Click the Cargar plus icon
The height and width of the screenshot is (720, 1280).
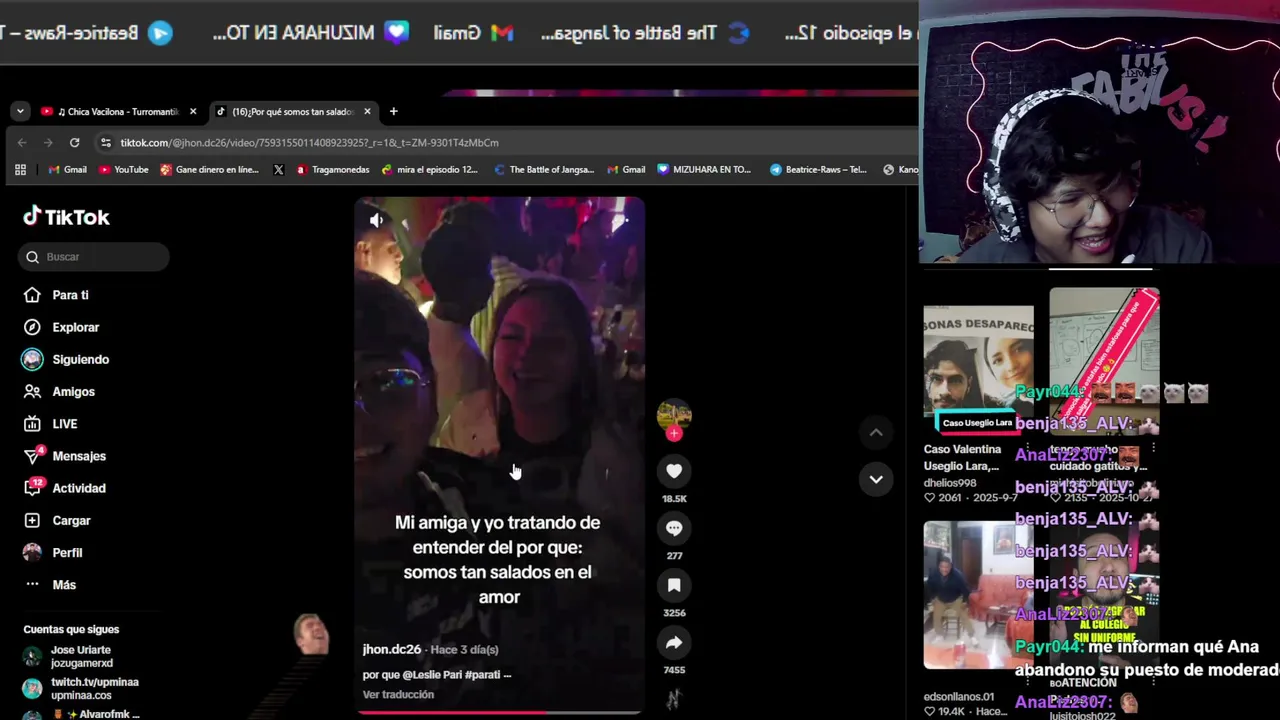coord(32,520)
